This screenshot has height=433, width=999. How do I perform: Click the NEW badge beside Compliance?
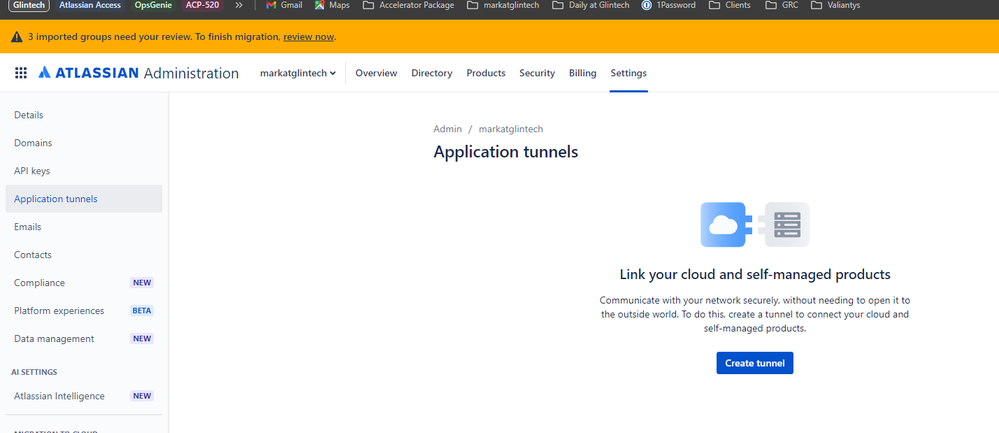[x=142, y=283]
